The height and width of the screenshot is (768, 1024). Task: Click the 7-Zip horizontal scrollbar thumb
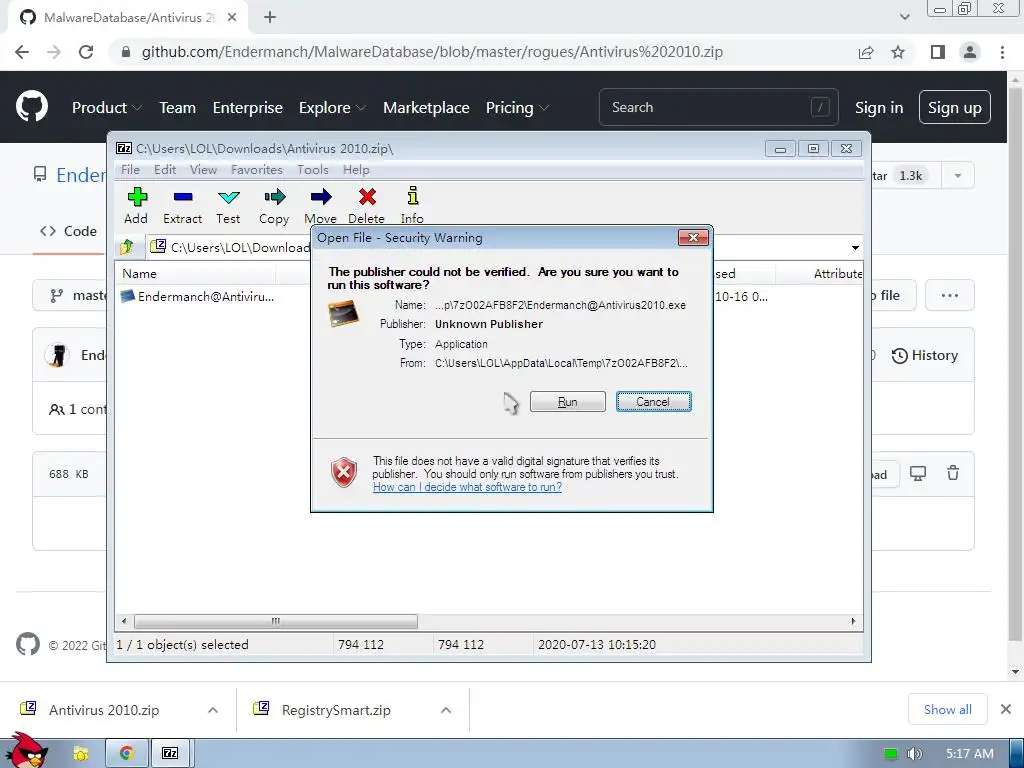276,621
